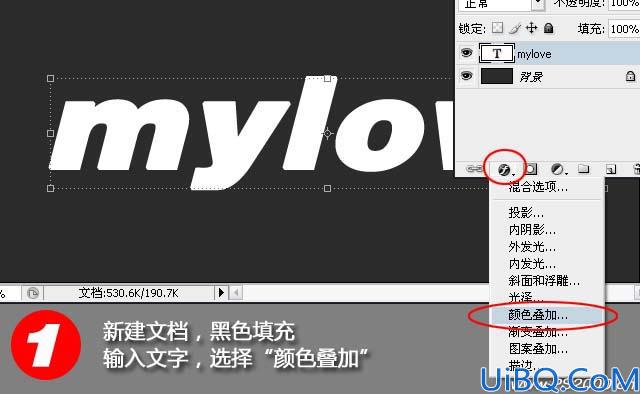The image size is (640, 394).
Task: Click the horizontal scrollbar track in the status bar
Action: tap(366, 292)
